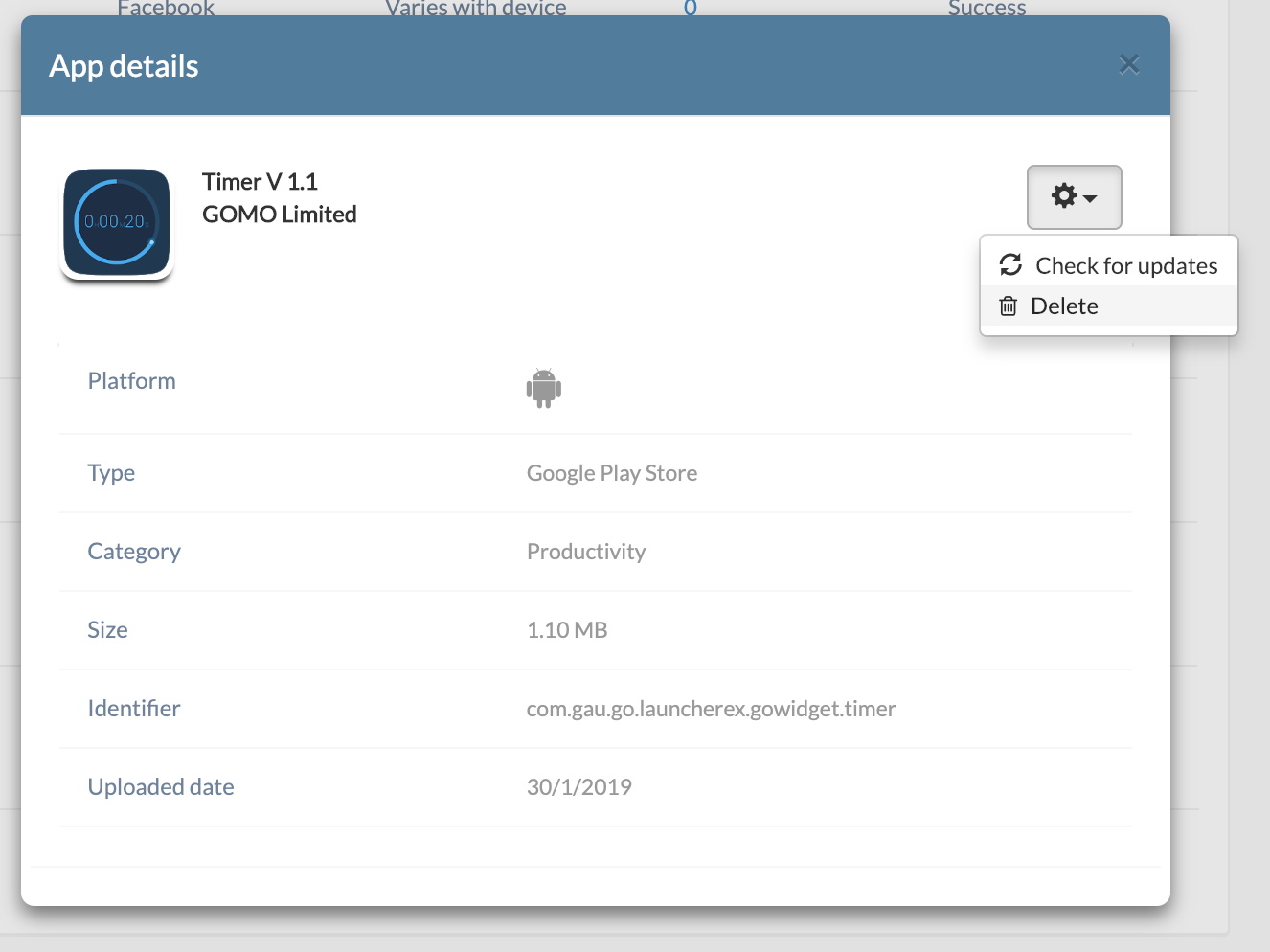Screen dimensions: 1270x952
Task: Click the Platform row label
Action: point(132,381)
